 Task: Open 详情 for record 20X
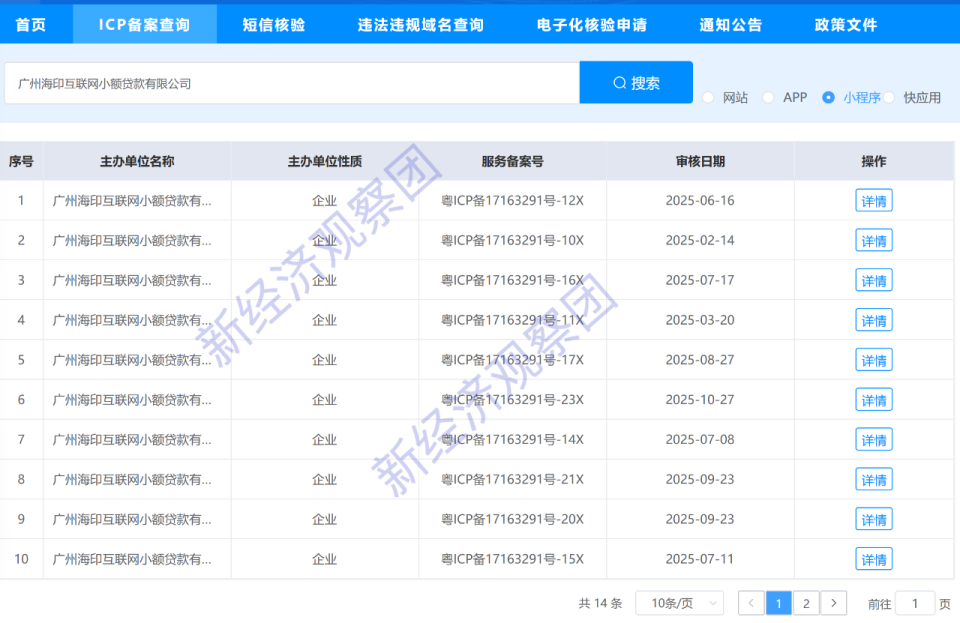tap(874, 519)
